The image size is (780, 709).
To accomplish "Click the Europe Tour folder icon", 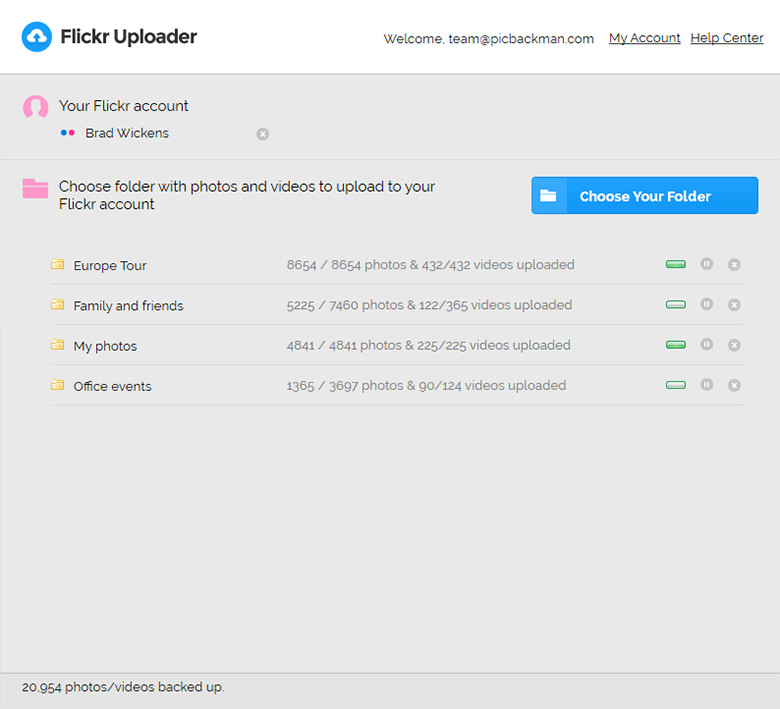I will tap(58, 264).
